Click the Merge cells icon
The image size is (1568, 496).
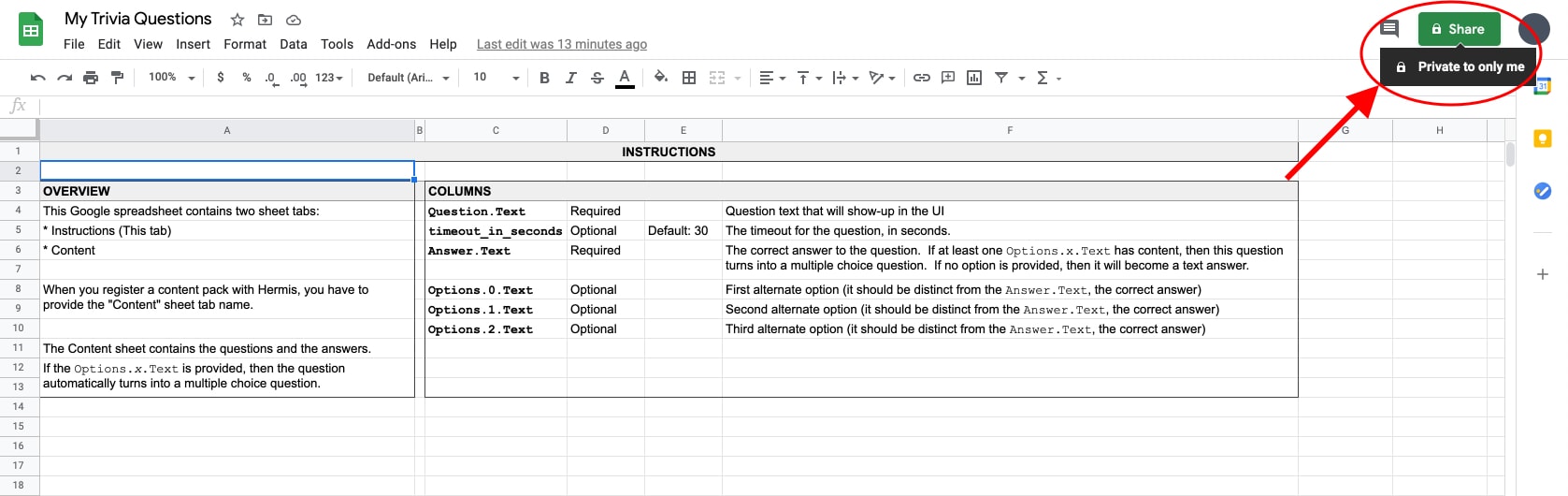click(717, 78)
